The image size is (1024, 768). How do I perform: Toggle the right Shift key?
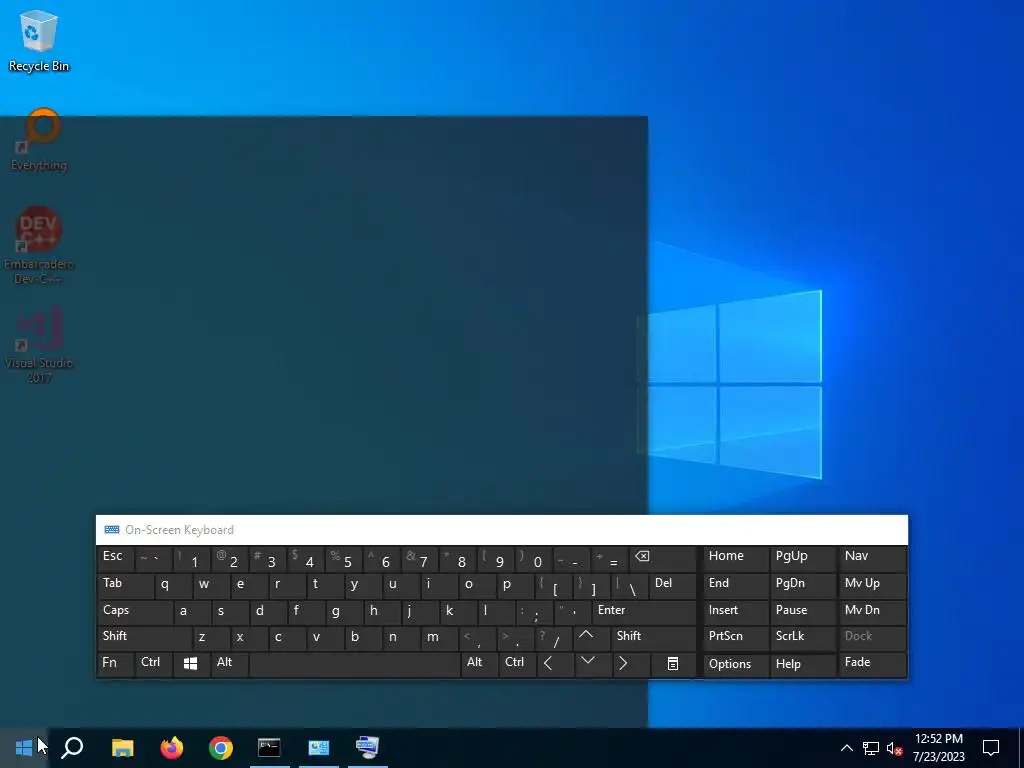pos(654,637)
